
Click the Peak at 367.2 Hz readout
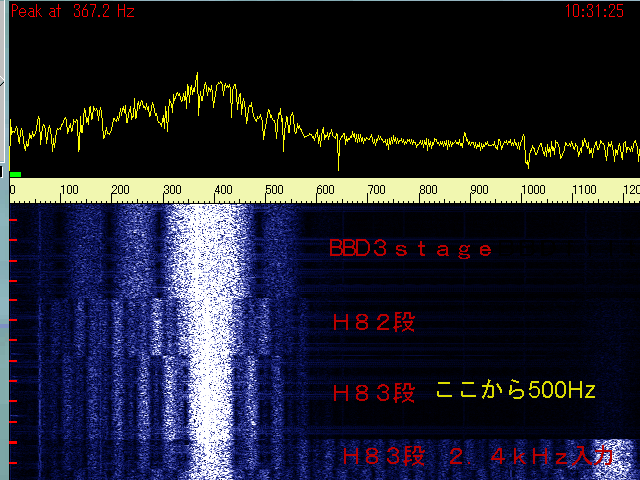pos(72,12)
